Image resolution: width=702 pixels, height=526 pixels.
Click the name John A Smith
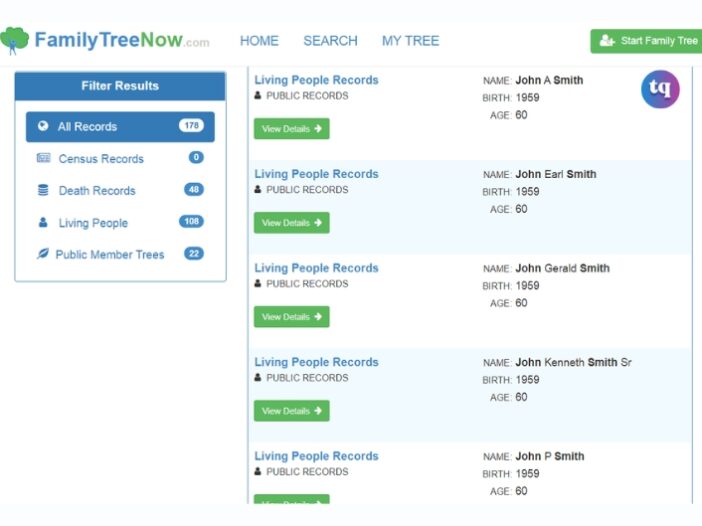[x=549, y=80]
